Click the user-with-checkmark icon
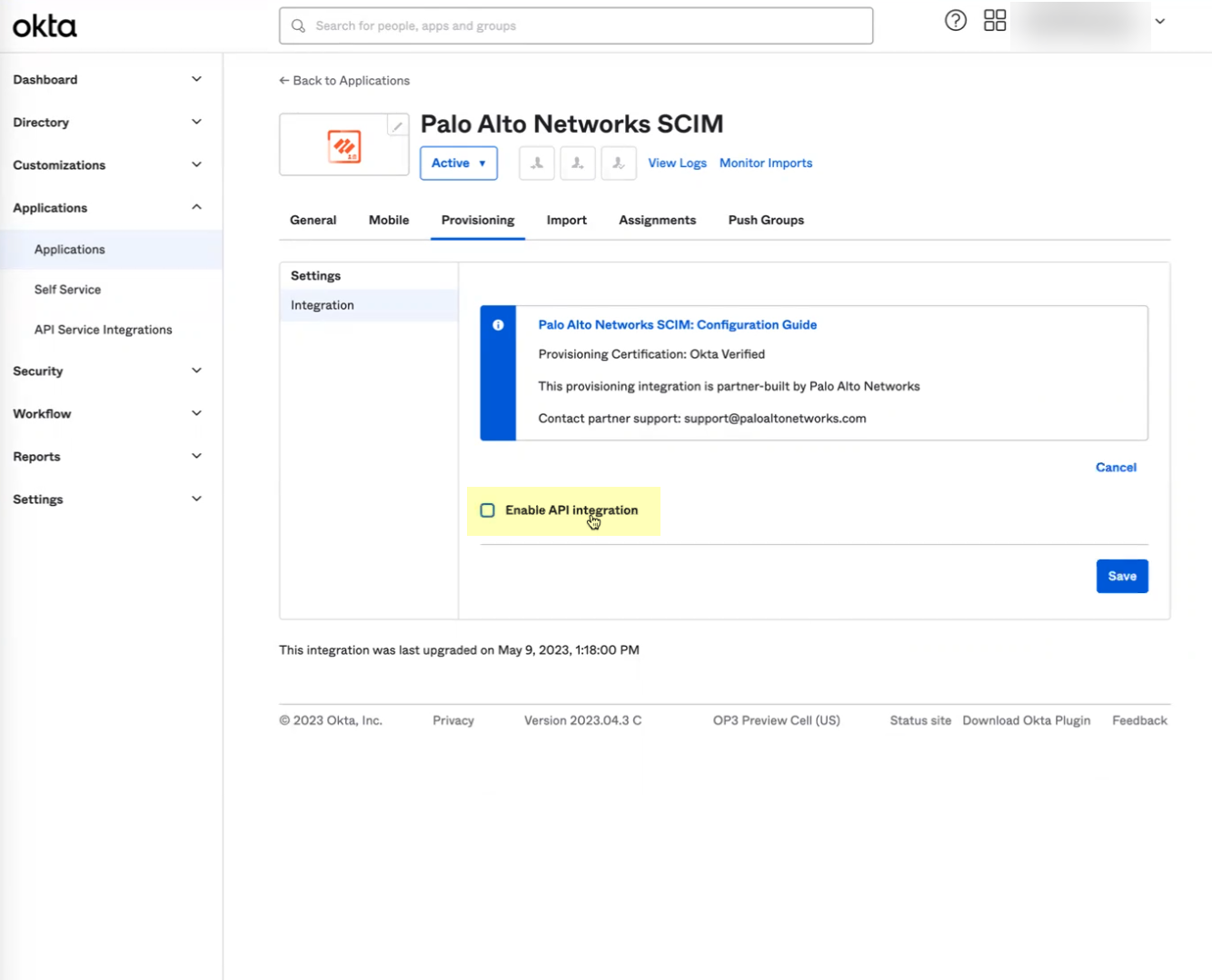 619,163
